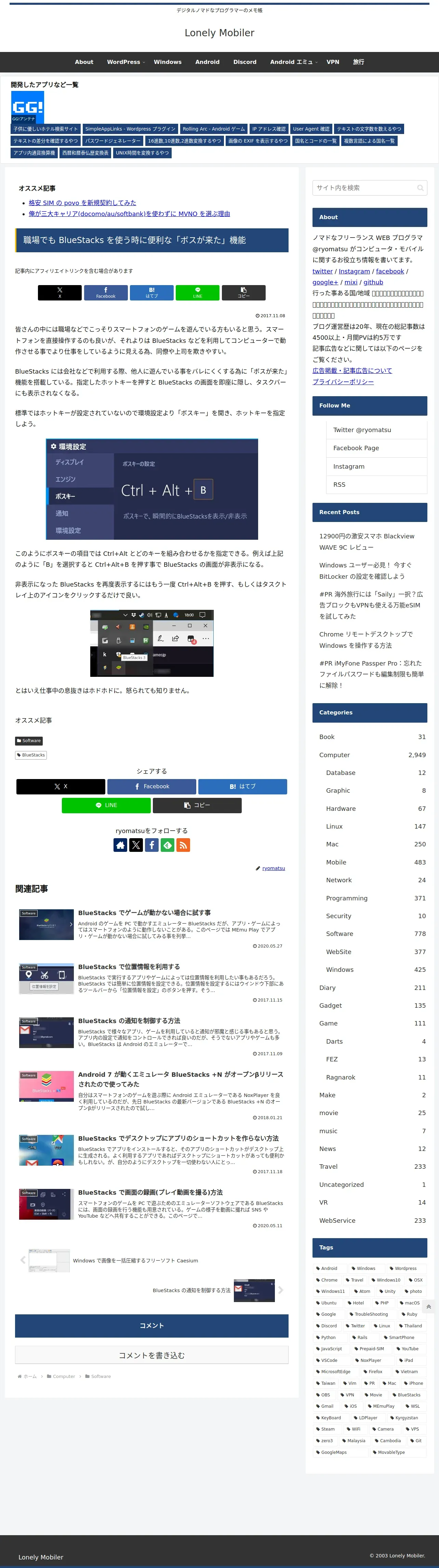Image resolution: width=439 pixels, height=1568 pixels.
Task: Open the GG! アンテナ app icon
Action: tap(27, 107)
